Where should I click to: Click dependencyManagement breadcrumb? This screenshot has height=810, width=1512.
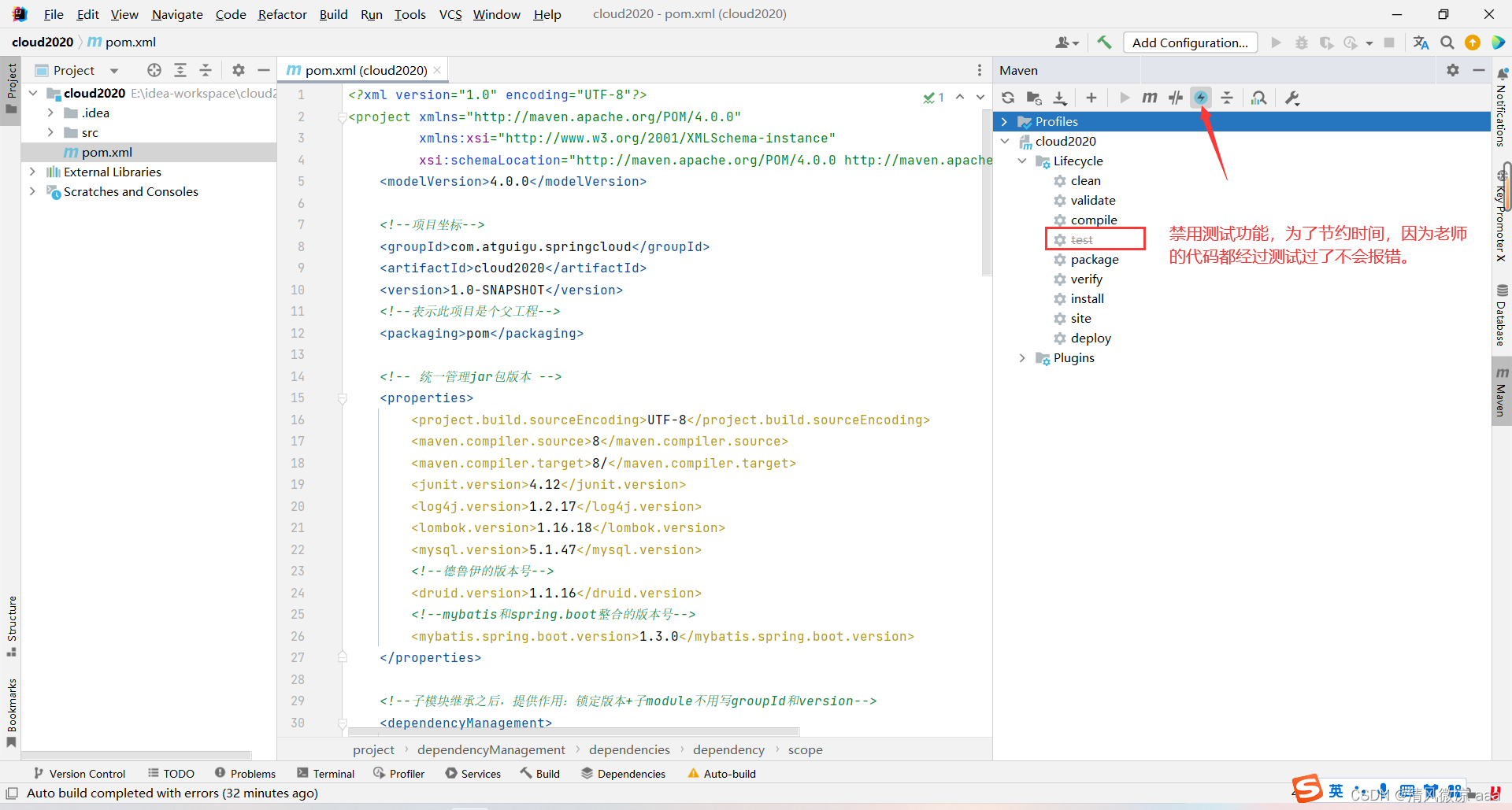click(x=491, y=749)
